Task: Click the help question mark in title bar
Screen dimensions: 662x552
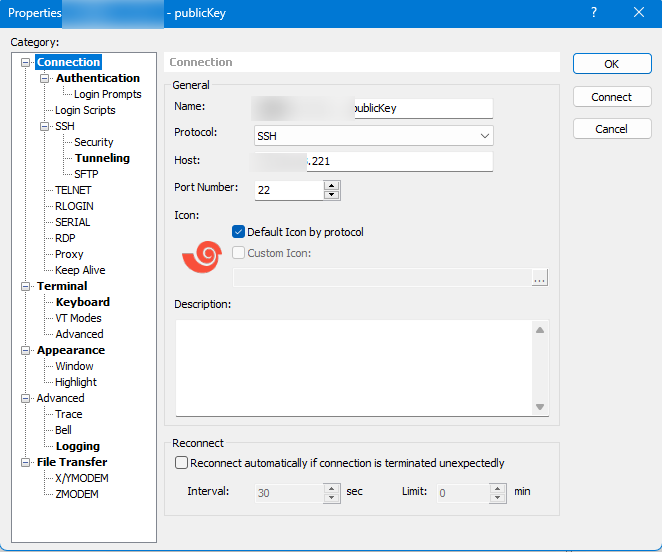Action: tap(594, 12)
